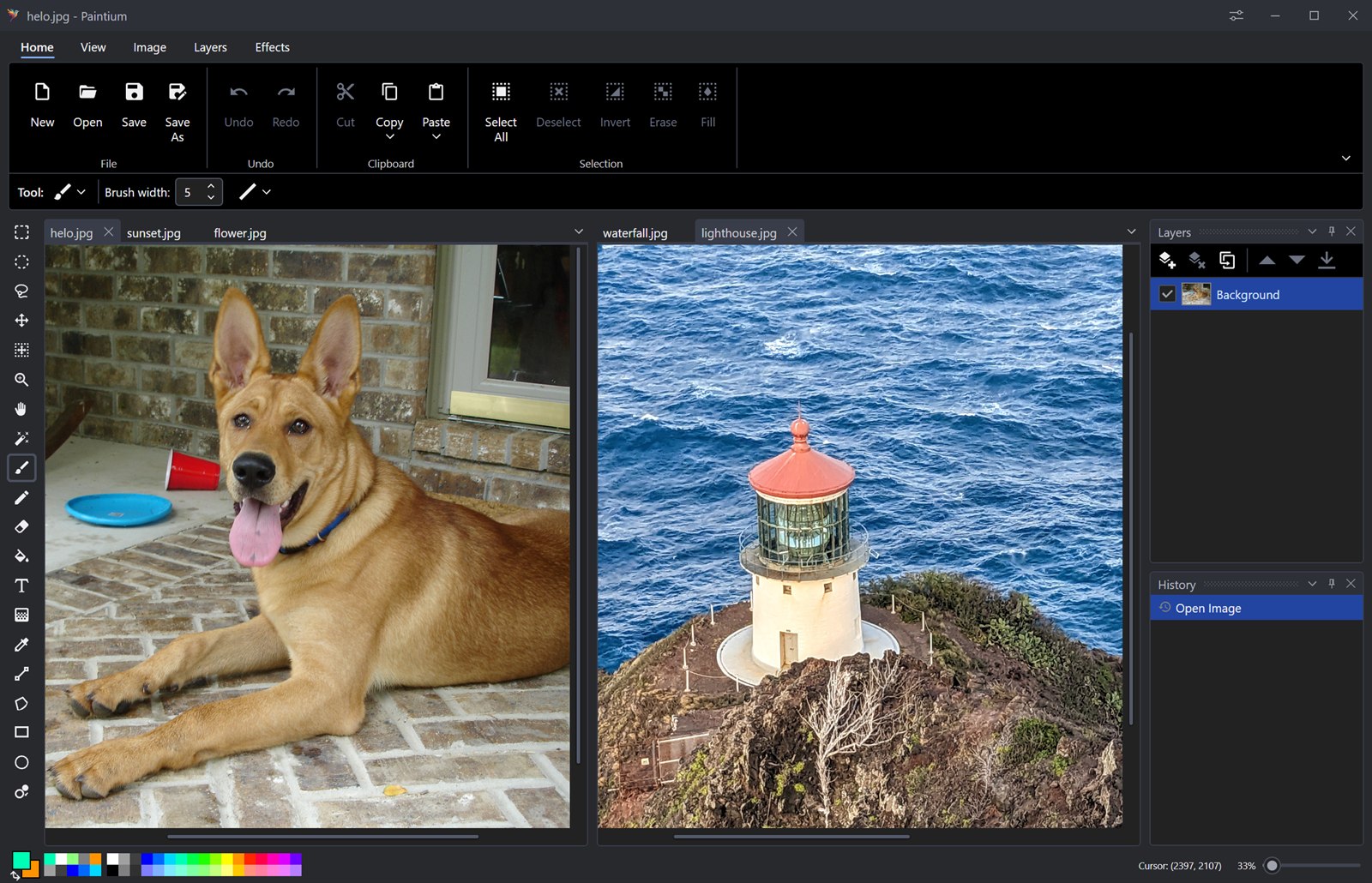
Task: Move layer up in Layers panel
Action: 1267,260
